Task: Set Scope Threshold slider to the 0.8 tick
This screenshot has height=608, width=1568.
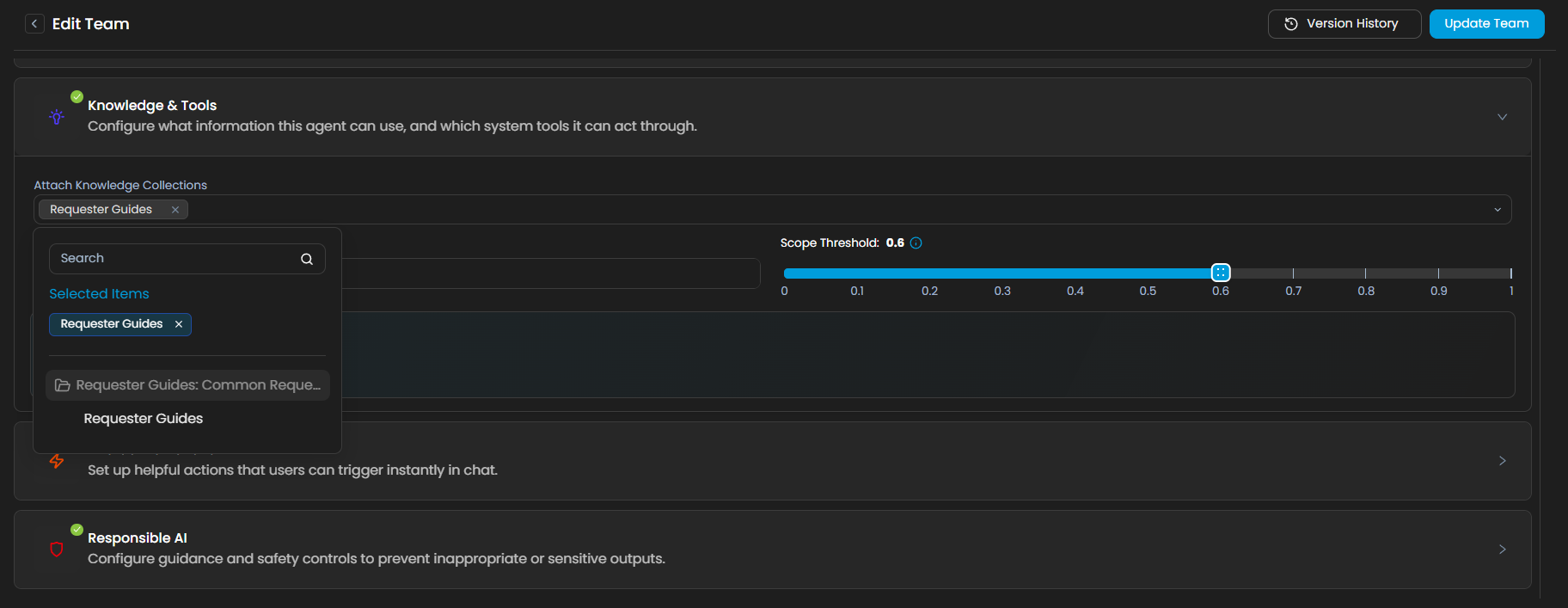Action: tap(1365, 273)
